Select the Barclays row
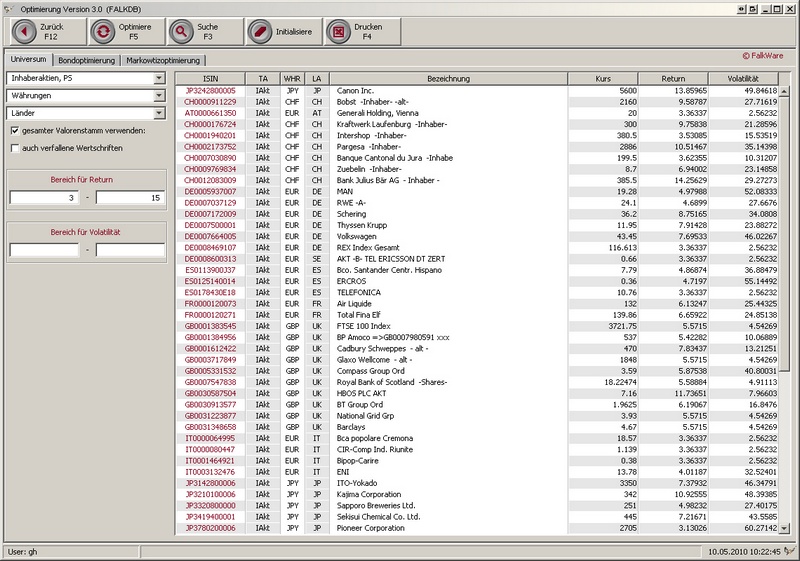This screenshot has height=561, width=800. [477, 427]
